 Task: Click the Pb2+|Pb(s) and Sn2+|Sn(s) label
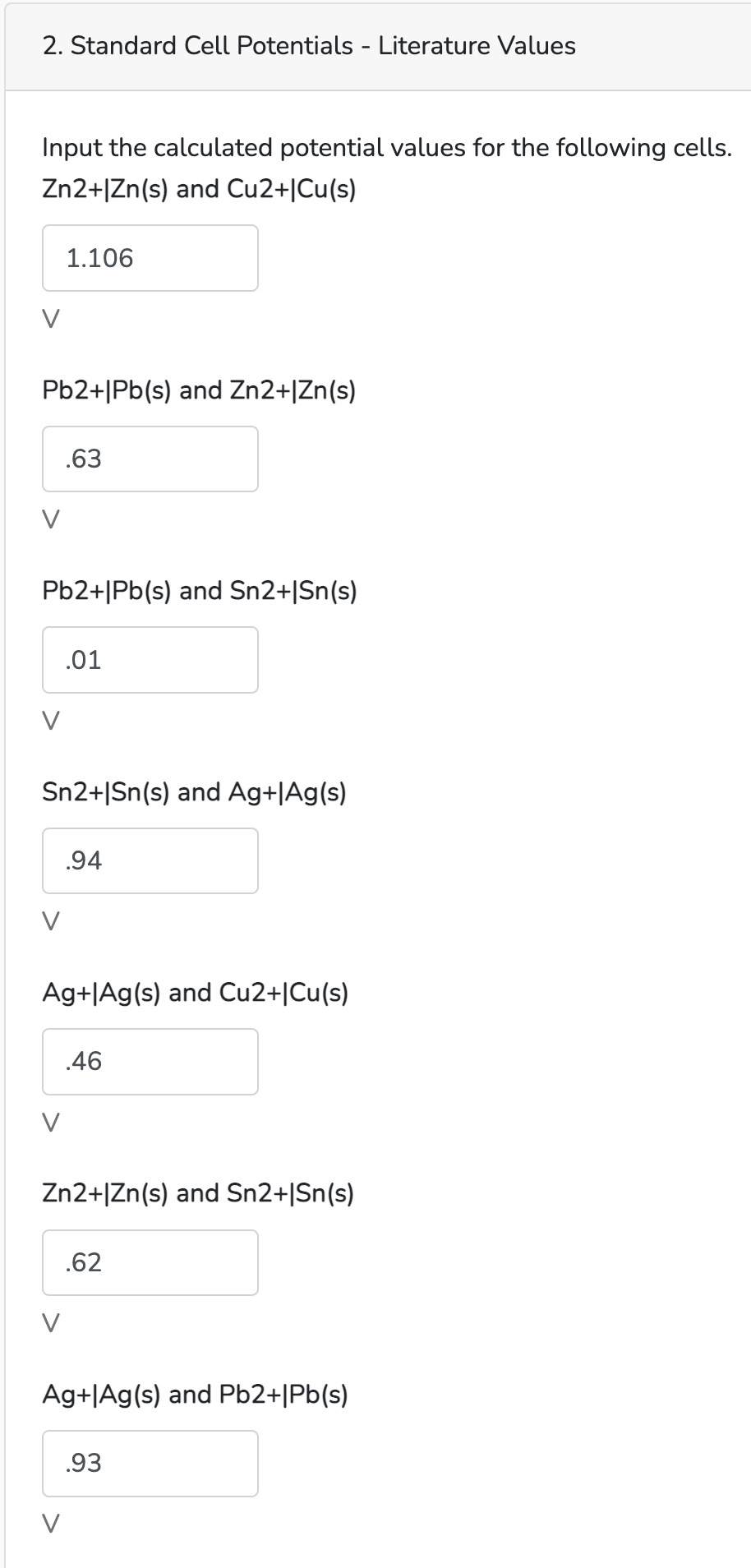[200, 591]
